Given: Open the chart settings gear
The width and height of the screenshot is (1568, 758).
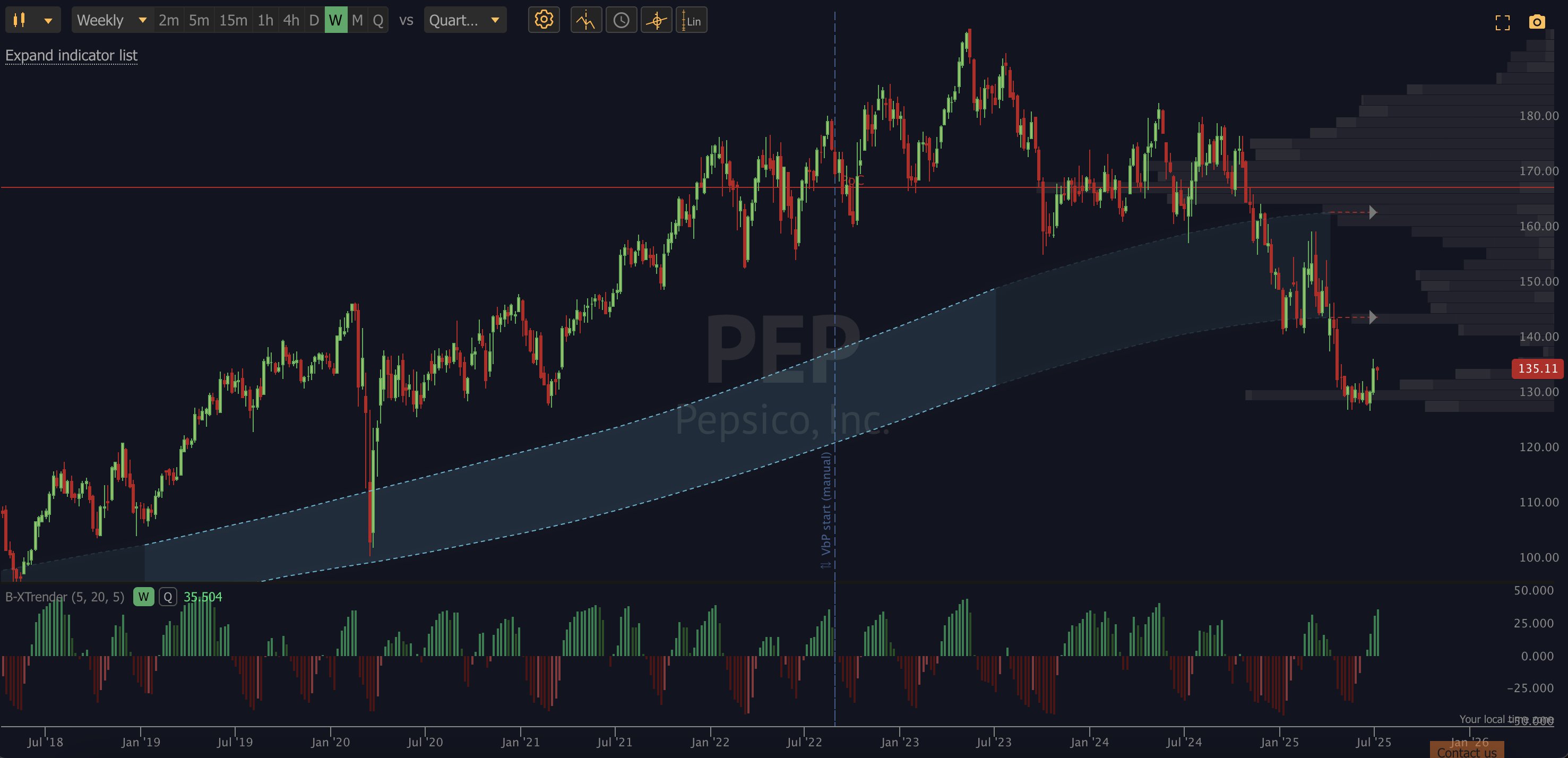Looking at the screenshot, I should point(544,20).
